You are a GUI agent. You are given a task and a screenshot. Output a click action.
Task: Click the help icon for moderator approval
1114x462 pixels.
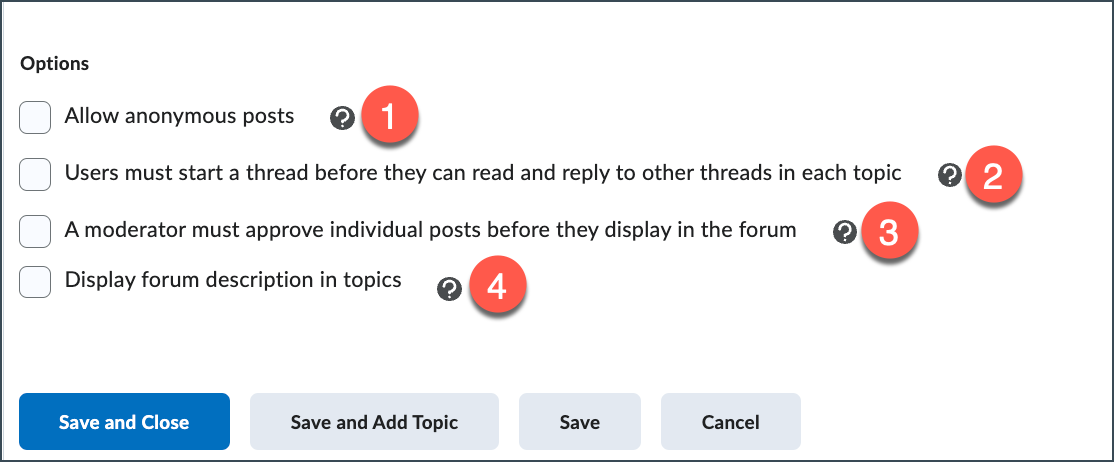845,233
